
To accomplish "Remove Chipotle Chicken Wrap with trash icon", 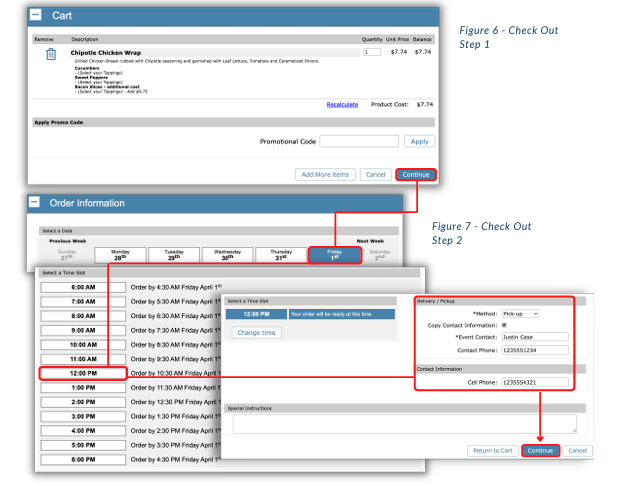I will click(51, 54).
